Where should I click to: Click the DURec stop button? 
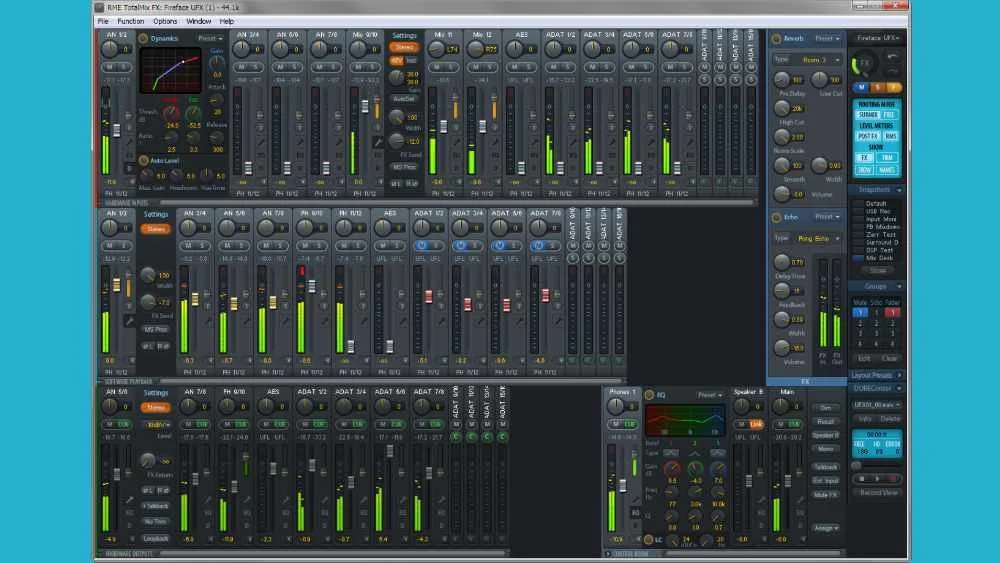862,478
